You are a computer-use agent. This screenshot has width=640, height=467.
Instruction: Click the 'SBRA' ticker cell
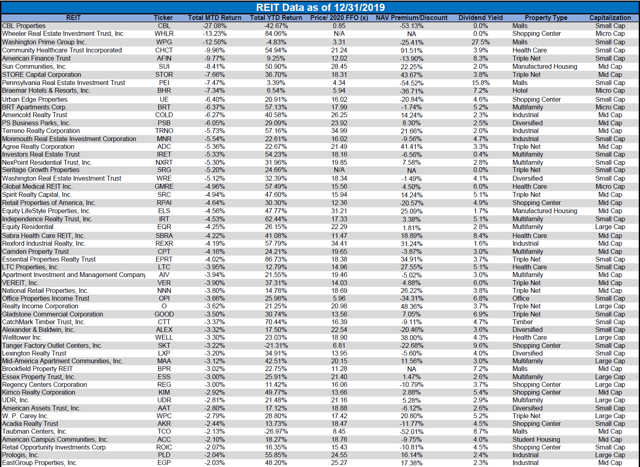(x=164, y=236)
